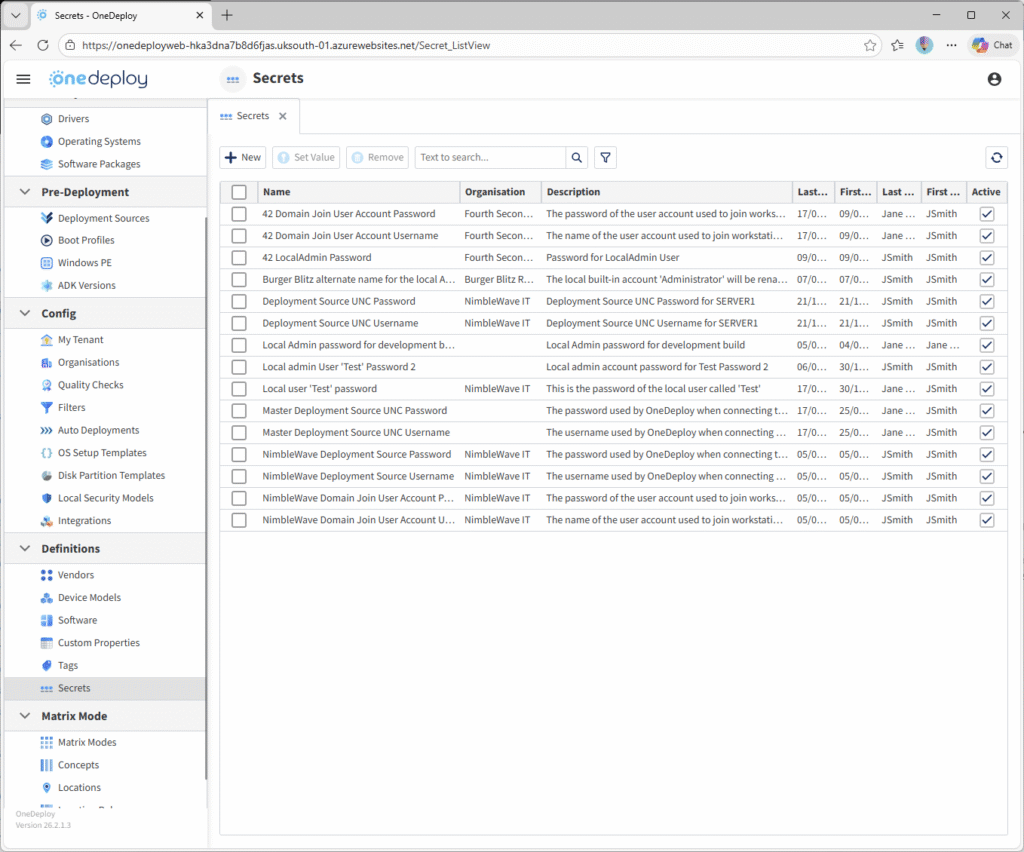Open Disk Partition Templates
The height and width of the screenshot is (852, 1024).
tap(111, 475)
